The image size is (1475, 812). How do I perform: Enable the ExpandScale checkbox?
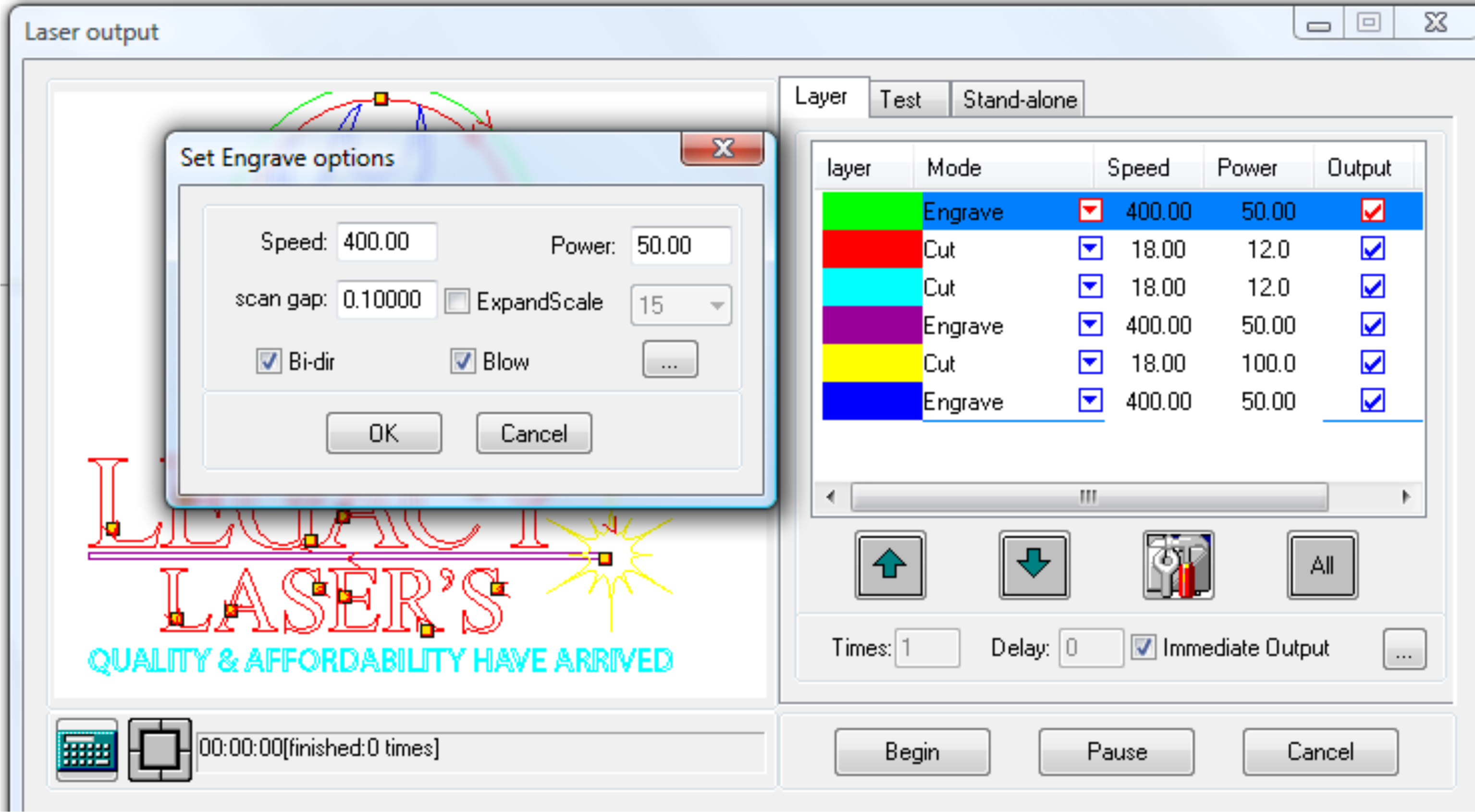457,301
